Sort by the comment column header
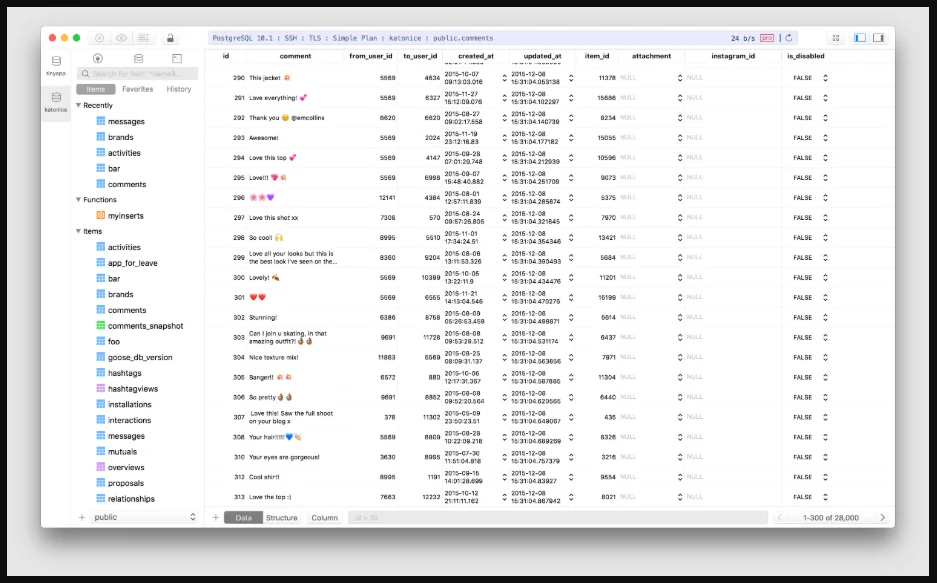This screenshot has height=583, width=937. click(295, 56)
